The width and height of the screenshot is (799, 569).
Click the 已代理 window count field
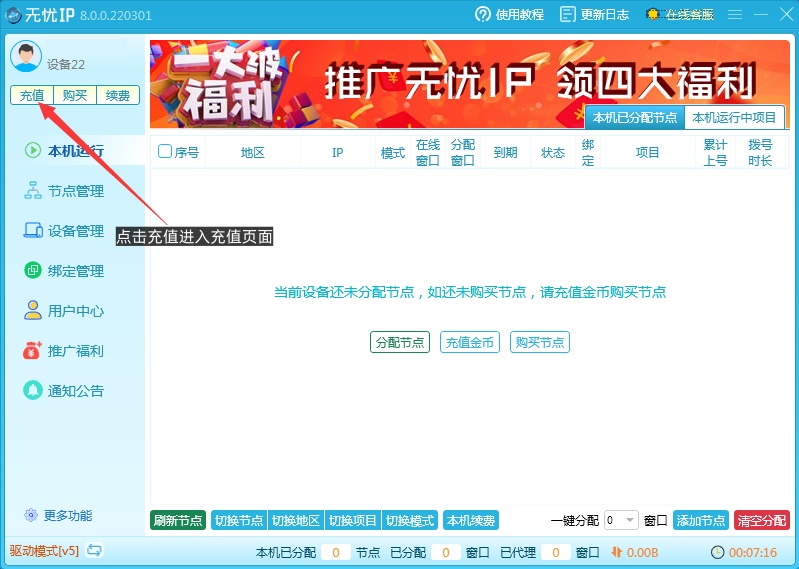tap(556, 552)
